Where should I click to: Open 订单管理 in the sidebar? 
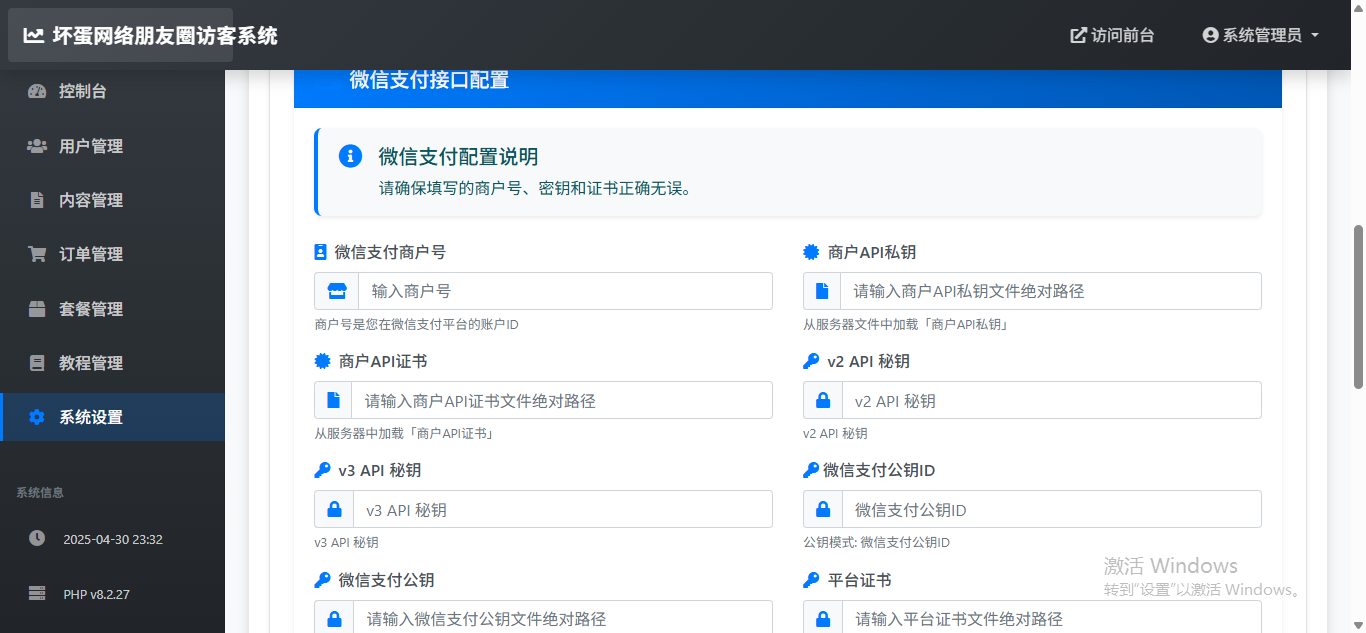click(112, 254)
